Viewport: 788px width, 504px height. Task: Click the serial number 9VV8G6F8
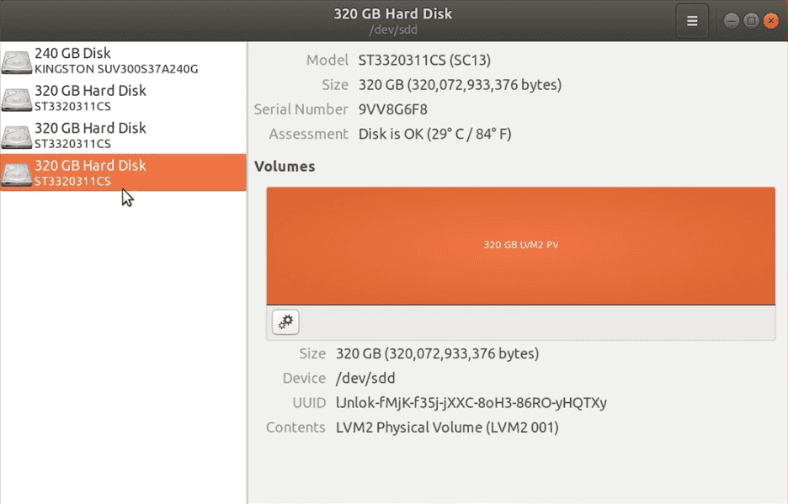[x=392, y=110]
